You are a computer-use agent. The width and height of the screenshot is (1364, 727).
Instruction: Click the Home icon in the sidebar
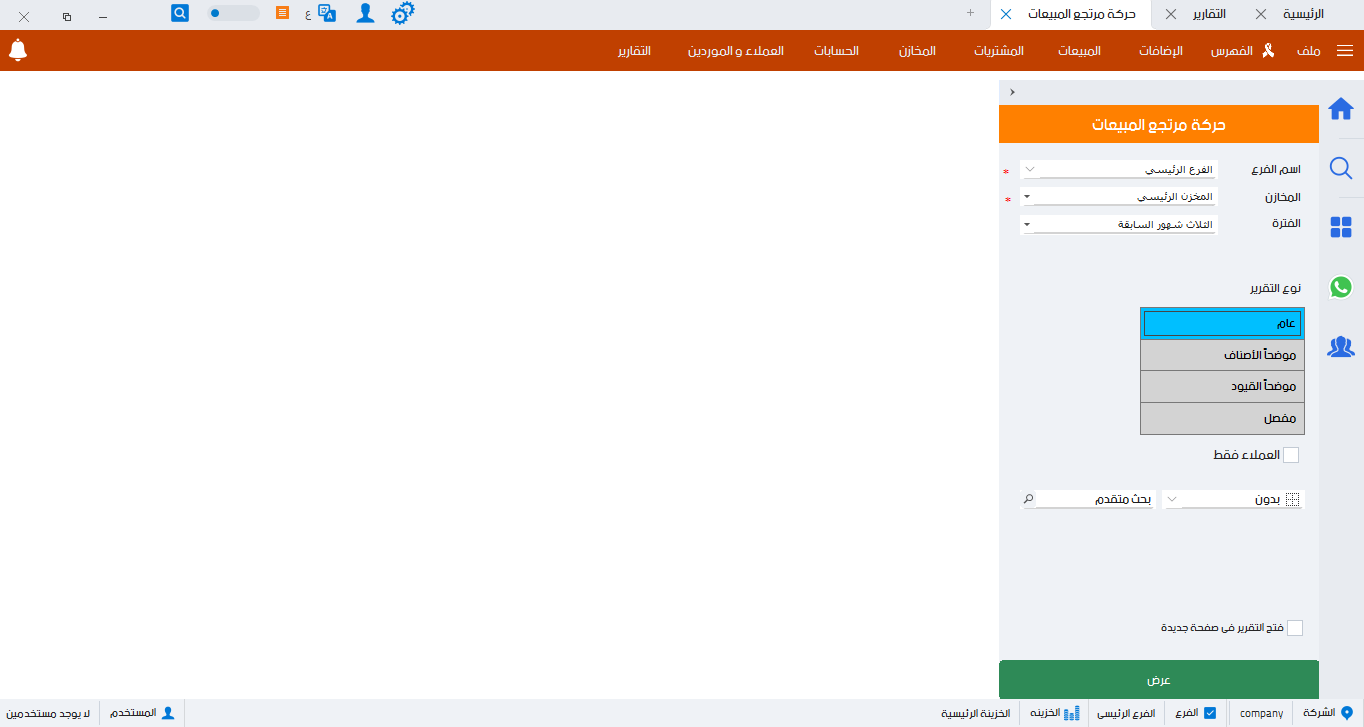[x=1340, y=109]
